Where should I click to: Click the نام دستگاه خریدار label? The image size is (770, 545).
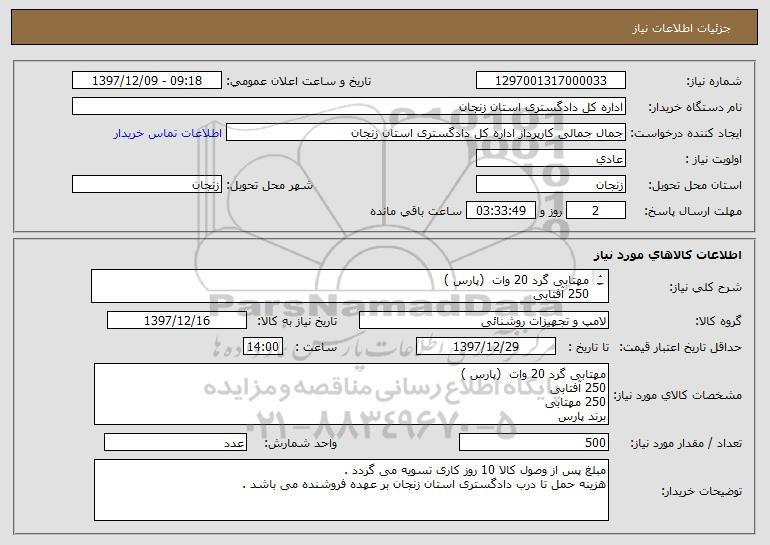[695, 108]
